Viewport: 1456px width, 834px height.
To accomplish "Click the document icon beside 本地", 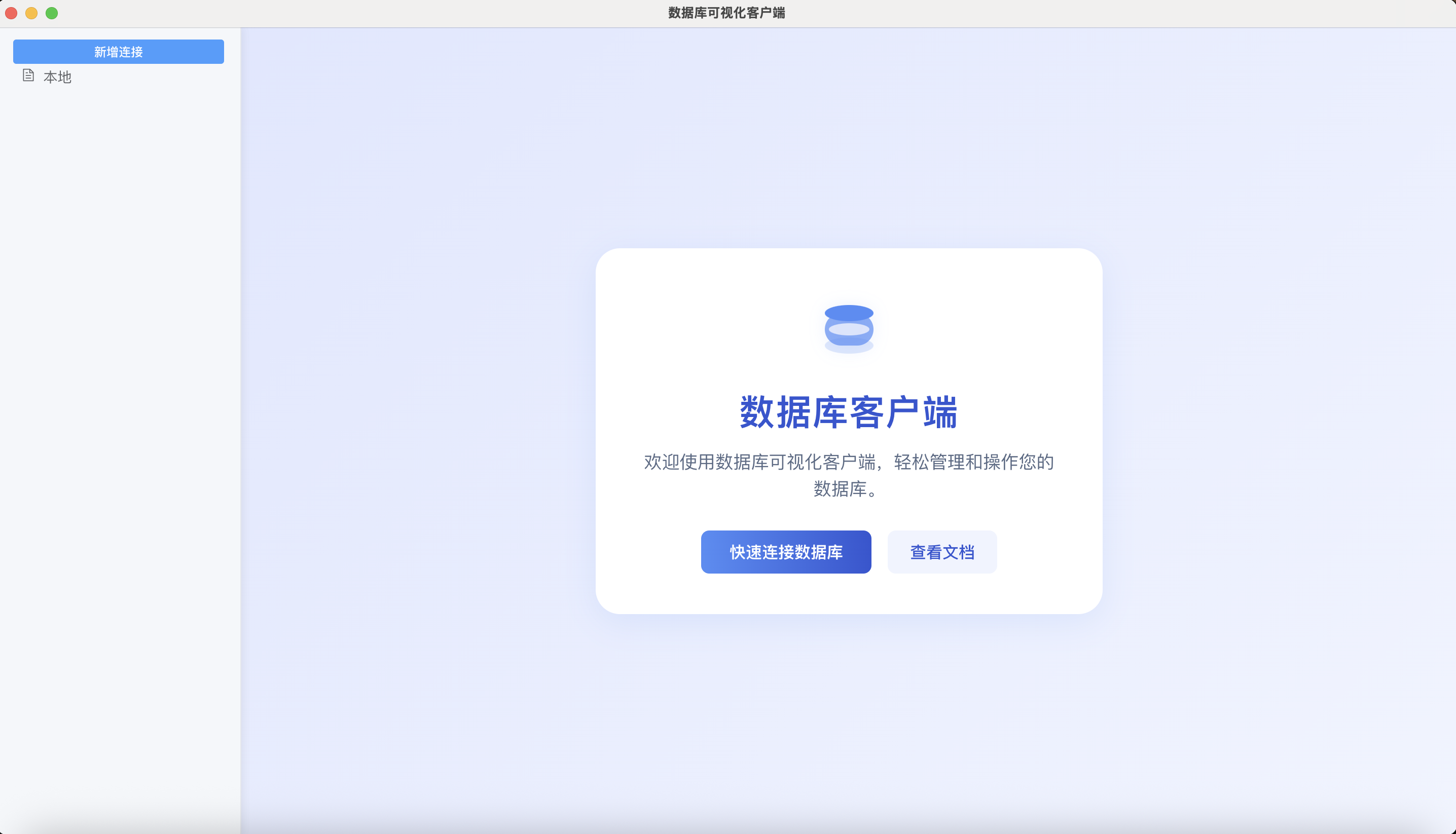I will (28, 75).
